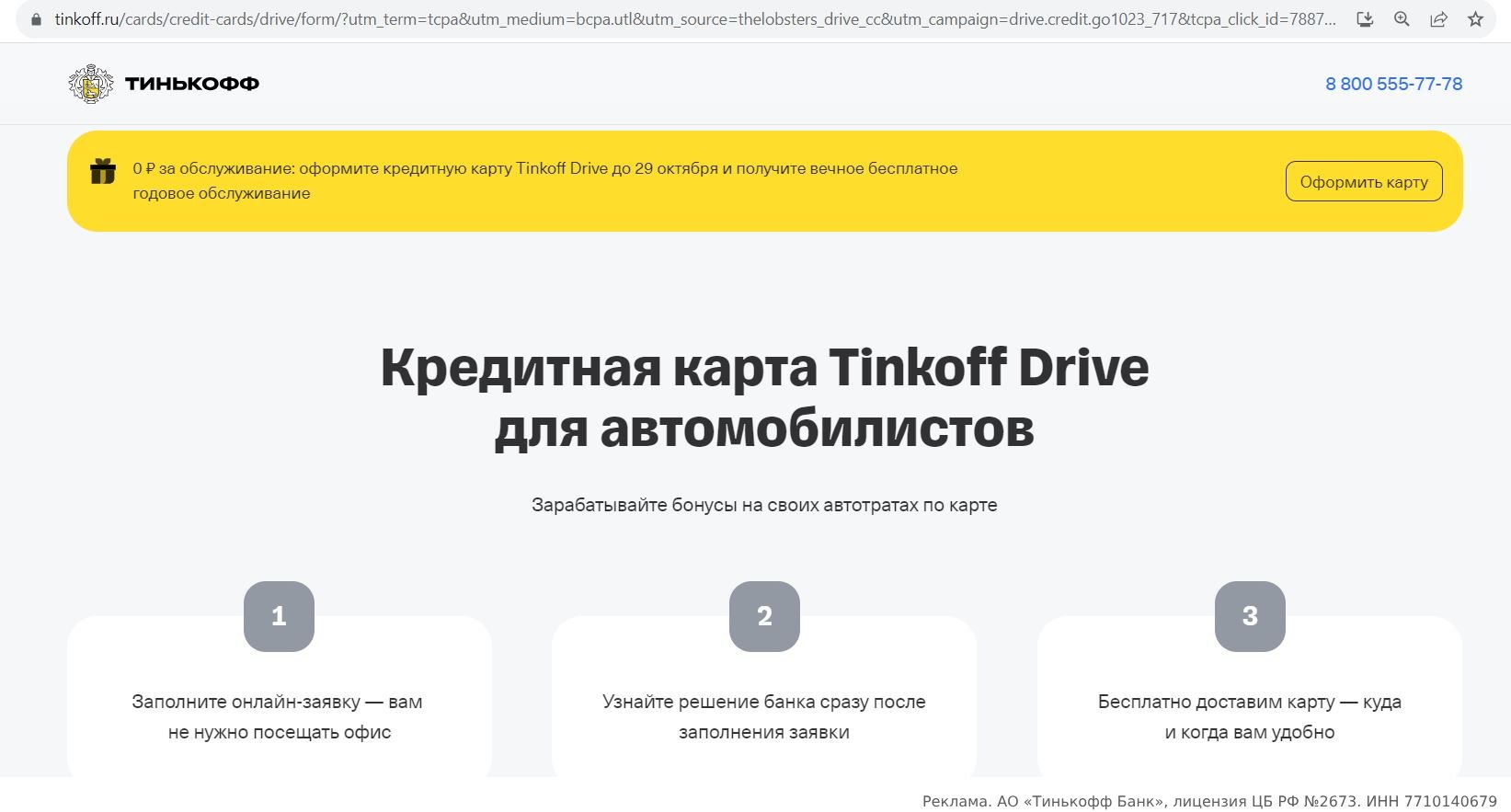Open the zoom magnifier icon in address bar
This screenshot has width=1511, height=812.
pyautogui.click(x=1402, y=19)
